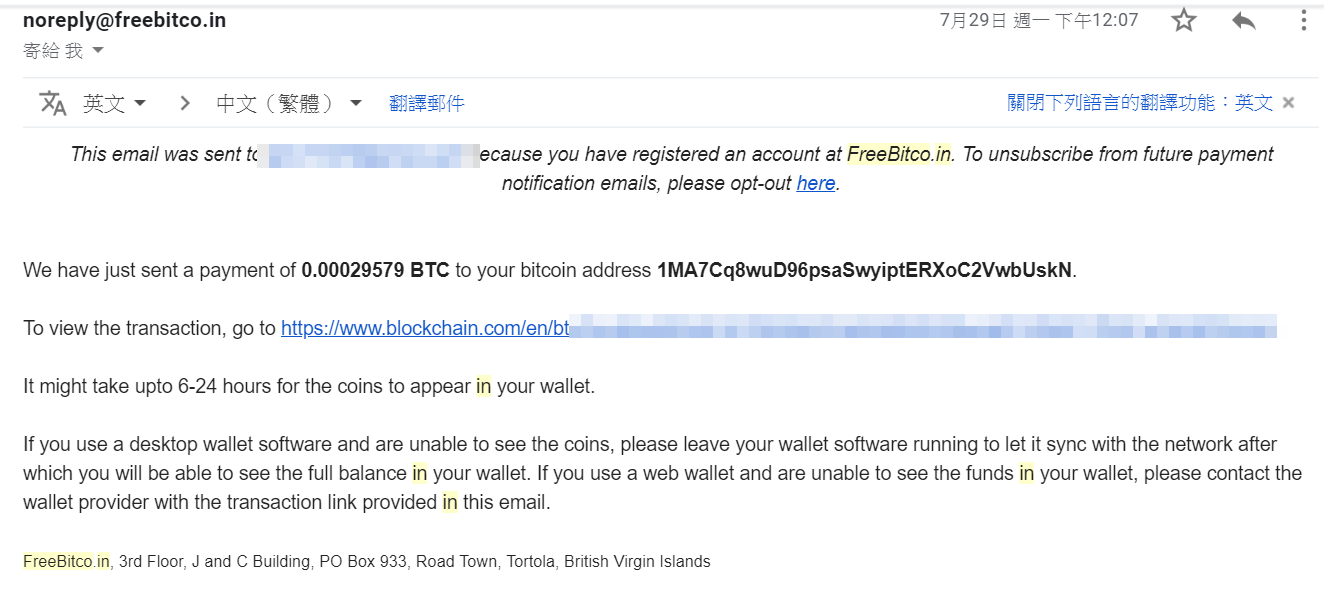The image size is (1324, 592).
Task: Star this email from FreeBitco.in
Action: [x=1184, y=20]
